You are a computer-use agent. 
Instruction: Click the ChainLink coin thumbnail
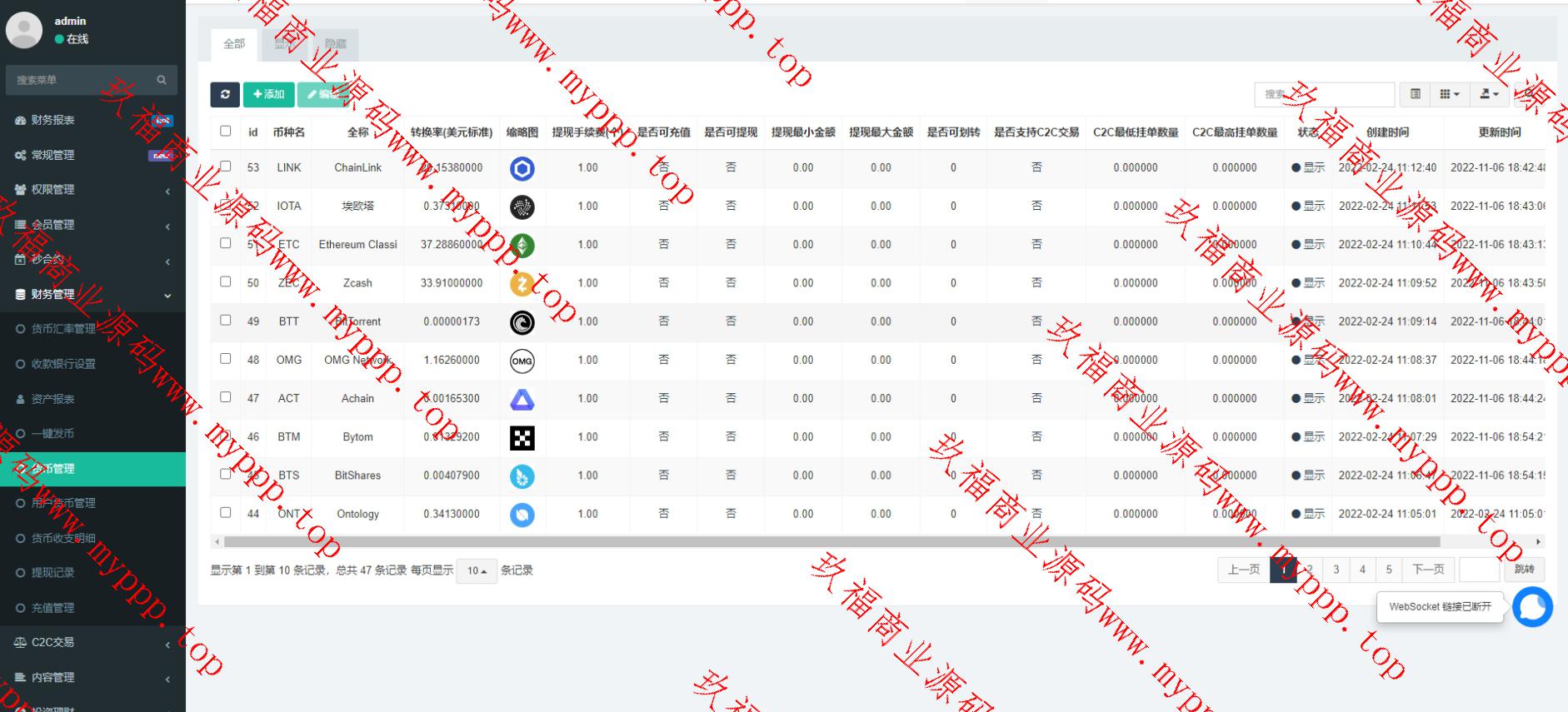[x=522, y=169]
